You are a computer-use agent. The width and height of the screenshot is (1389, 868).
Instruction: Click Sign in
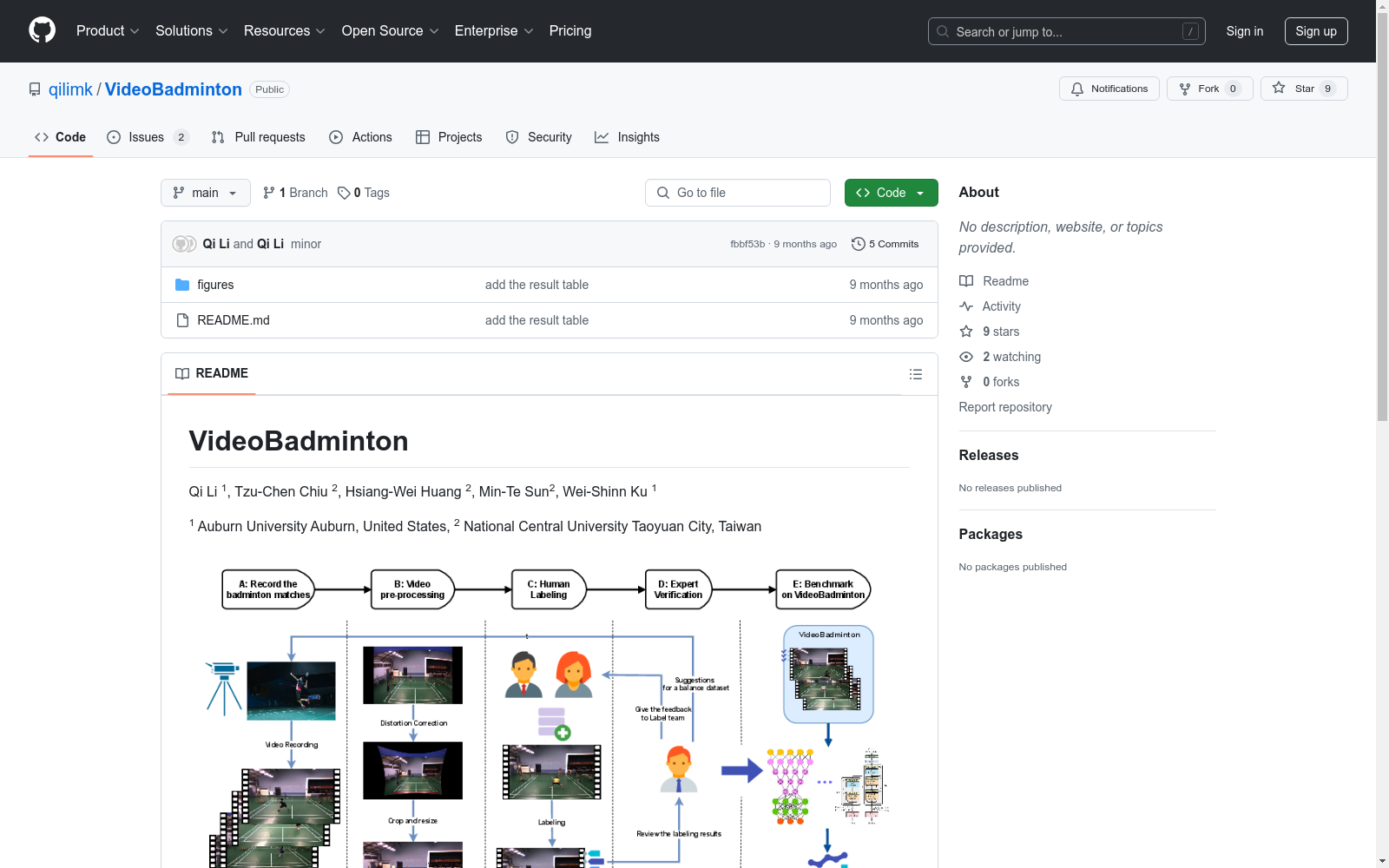tap(1245, 31)
